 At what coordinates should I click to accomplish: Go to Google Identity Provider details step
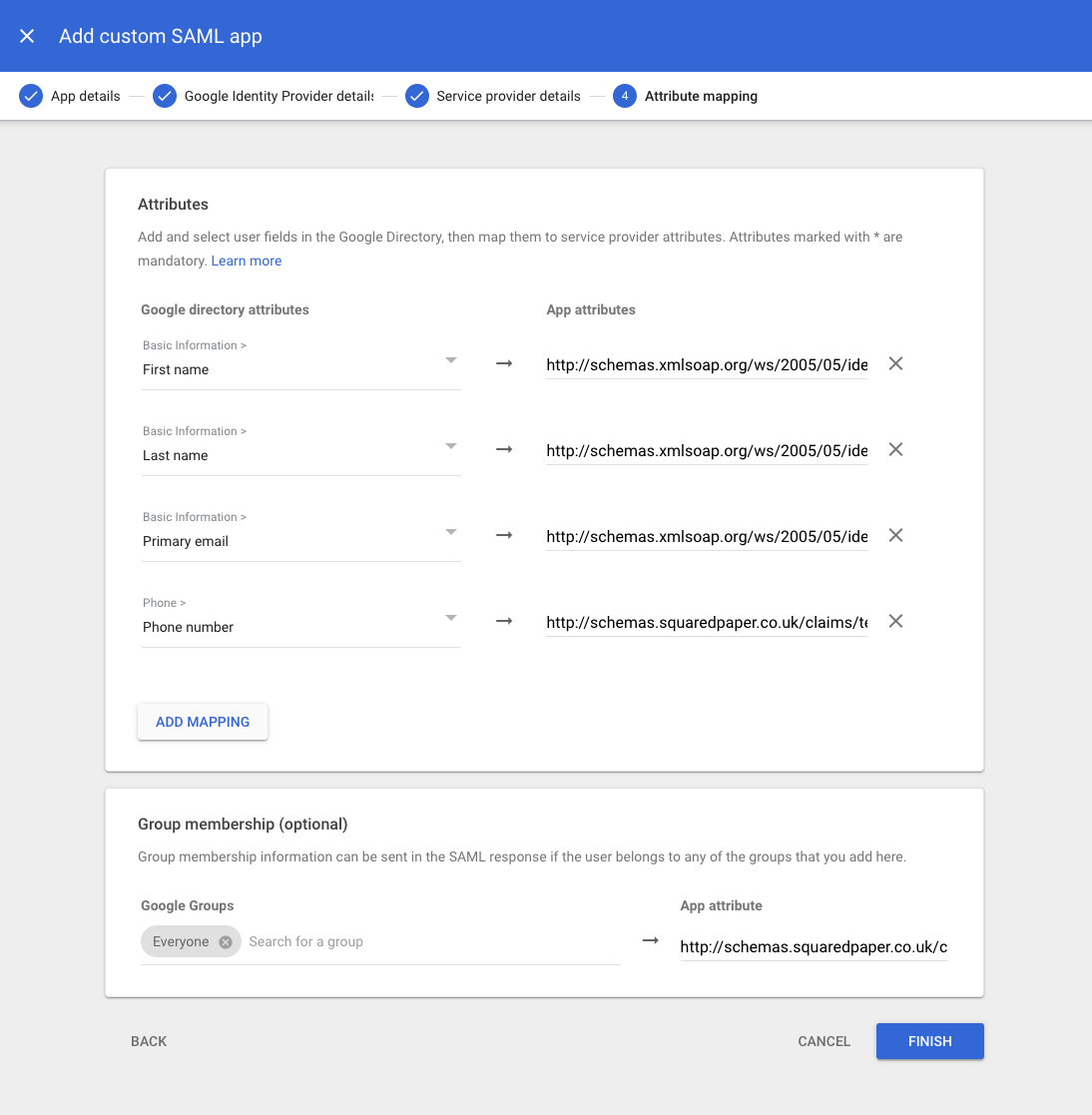pyautogui.click(x=278, y=96)
